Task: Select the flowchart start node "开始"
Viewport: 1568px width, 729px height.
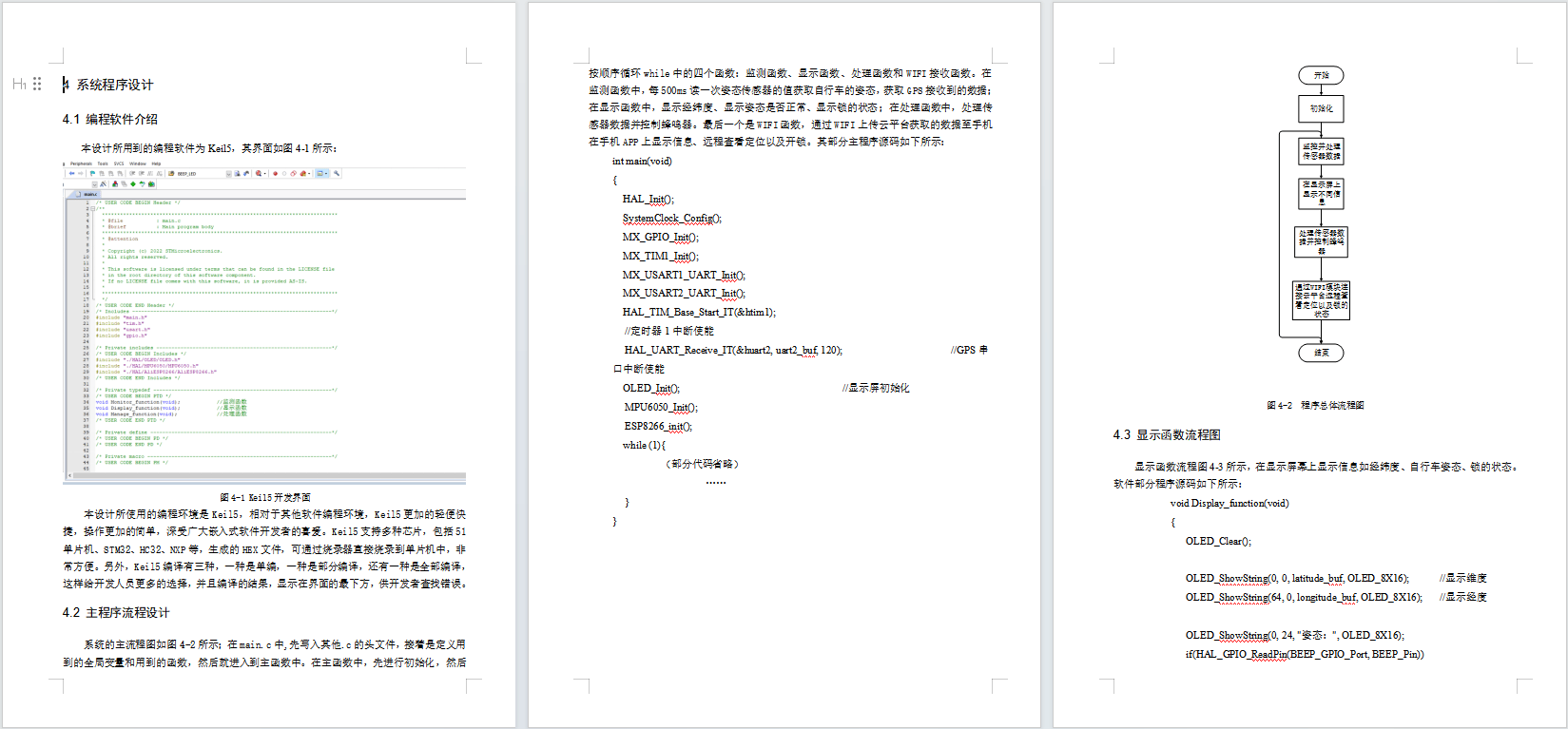Action: click(x=1321, y=75)
